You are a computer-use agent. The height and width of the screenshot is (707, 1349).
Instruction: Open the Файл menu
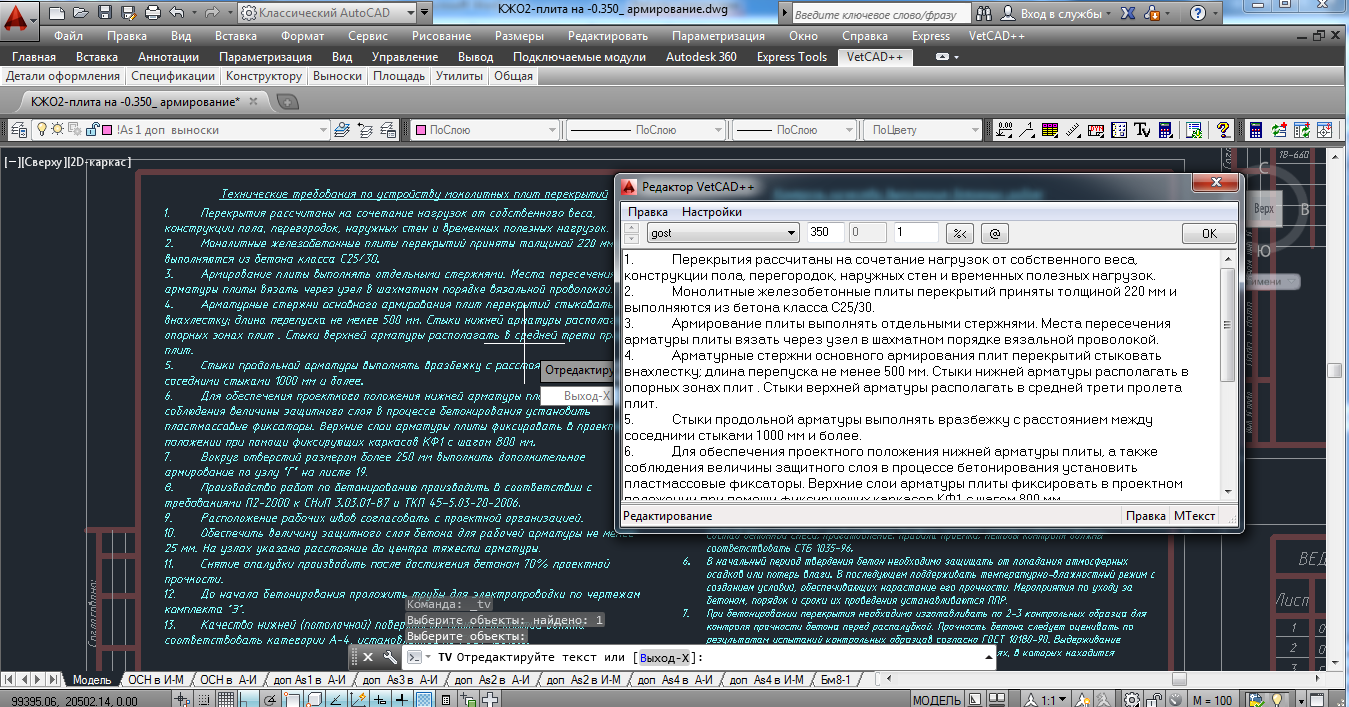[x=69, y=36]
